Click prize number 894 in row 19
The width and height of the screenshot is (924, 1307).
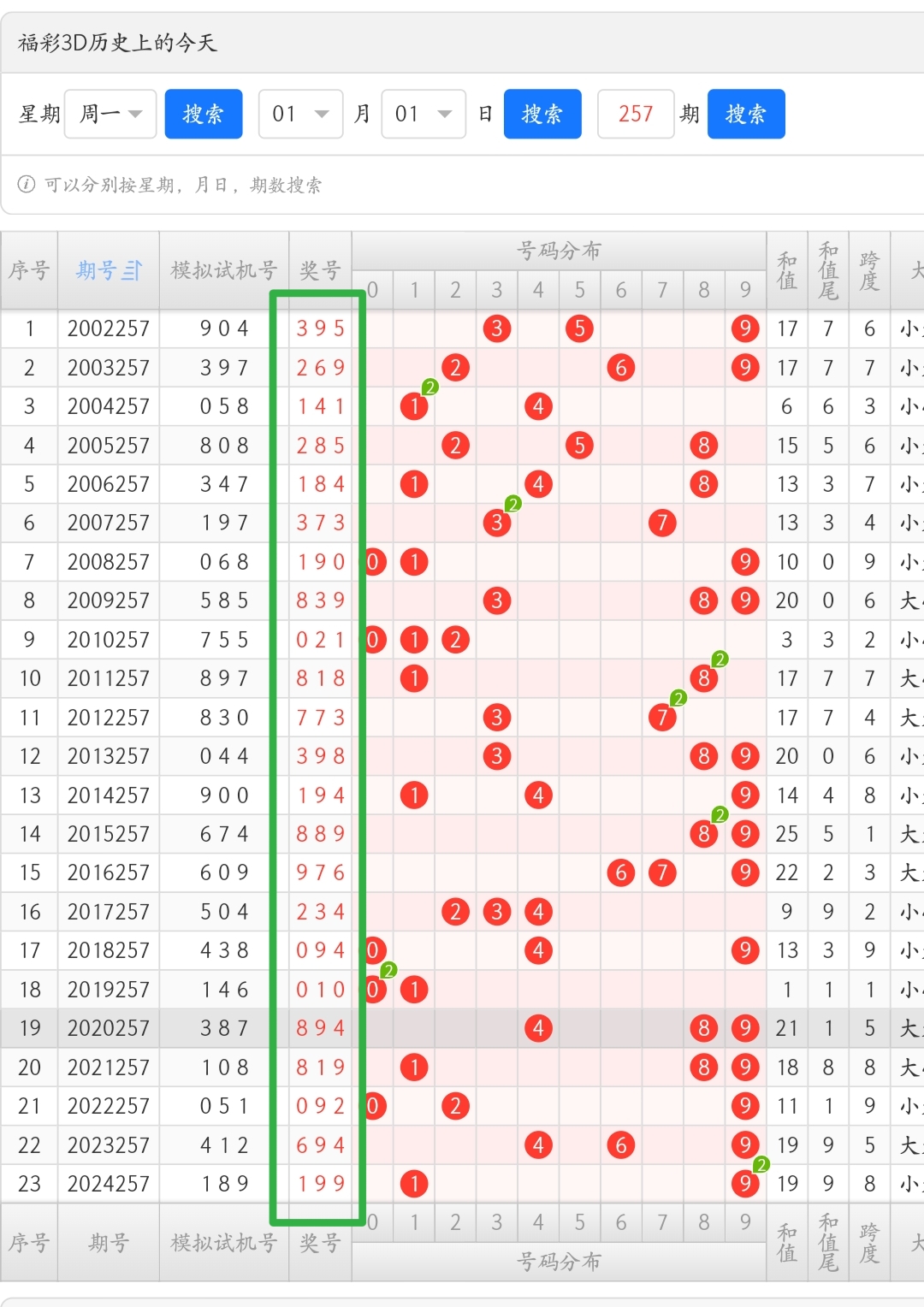pyautogui.click(x=321, y=1028)
